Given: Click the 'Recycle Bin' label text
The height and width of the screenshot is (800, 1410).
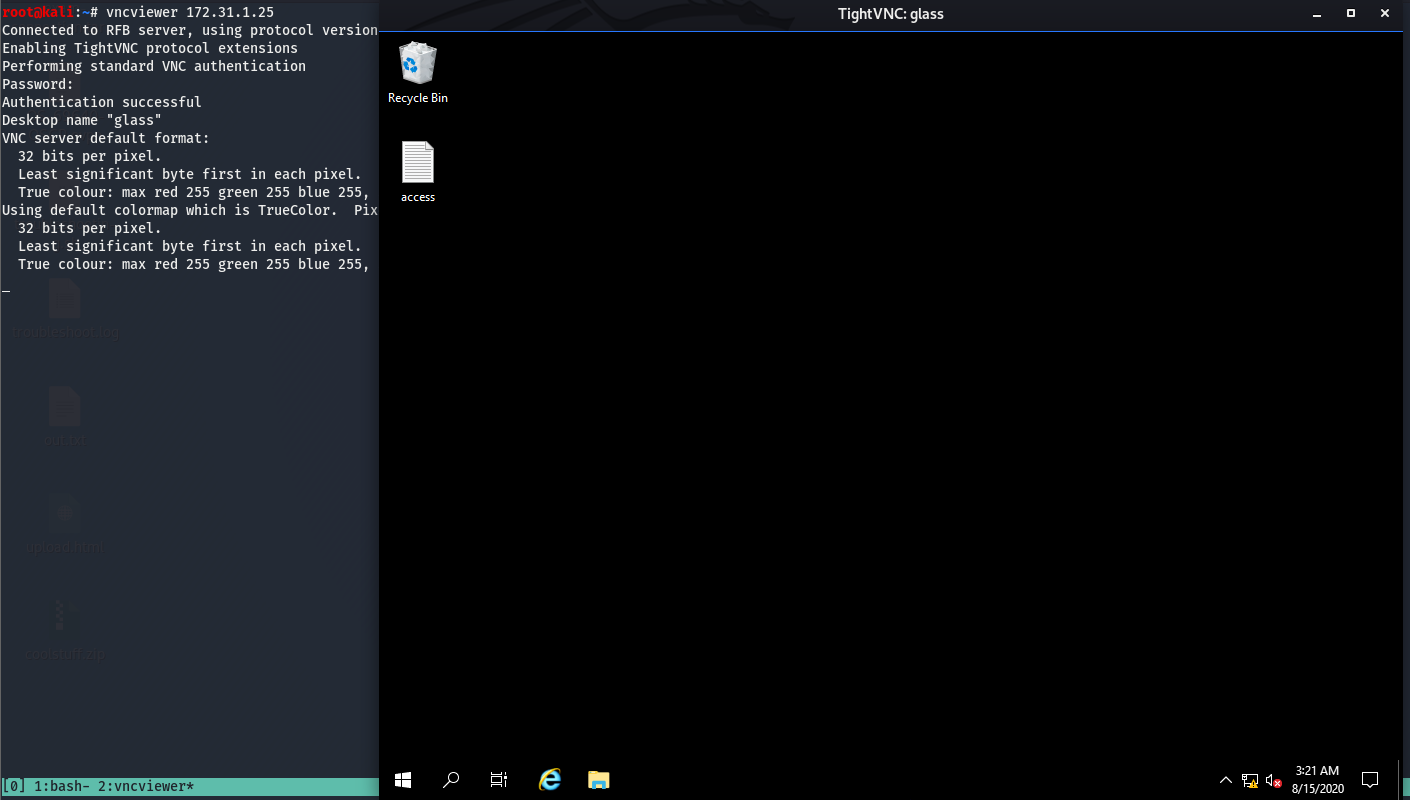Looking at the screenshot, I should (418, 98).
